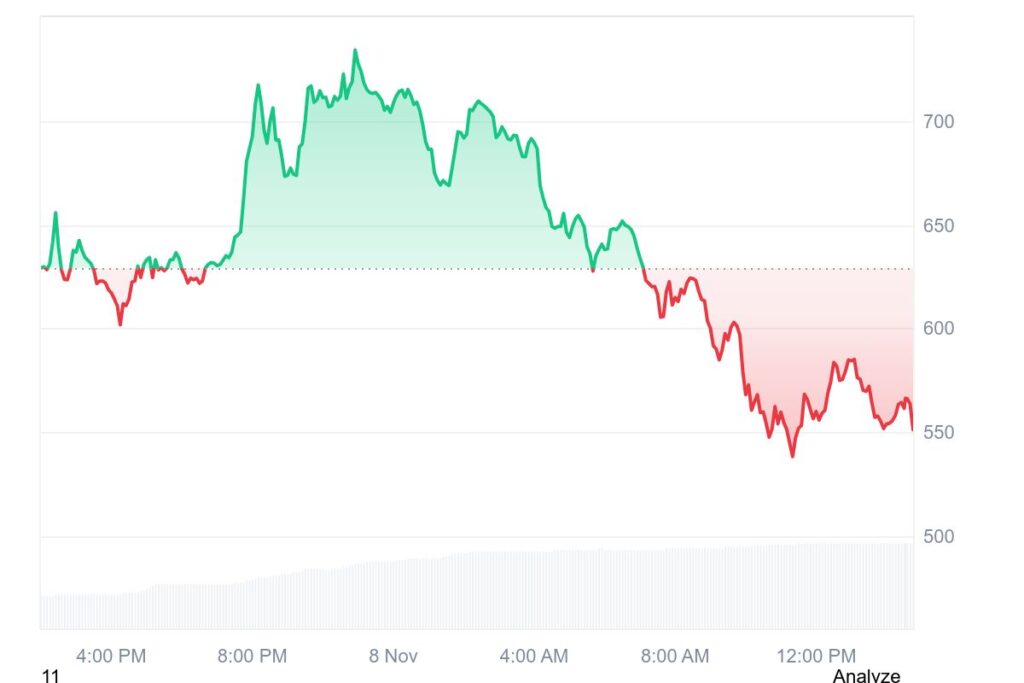Click the 8 Nov date label
The image size is (1024, 683).
pos(393,656)
